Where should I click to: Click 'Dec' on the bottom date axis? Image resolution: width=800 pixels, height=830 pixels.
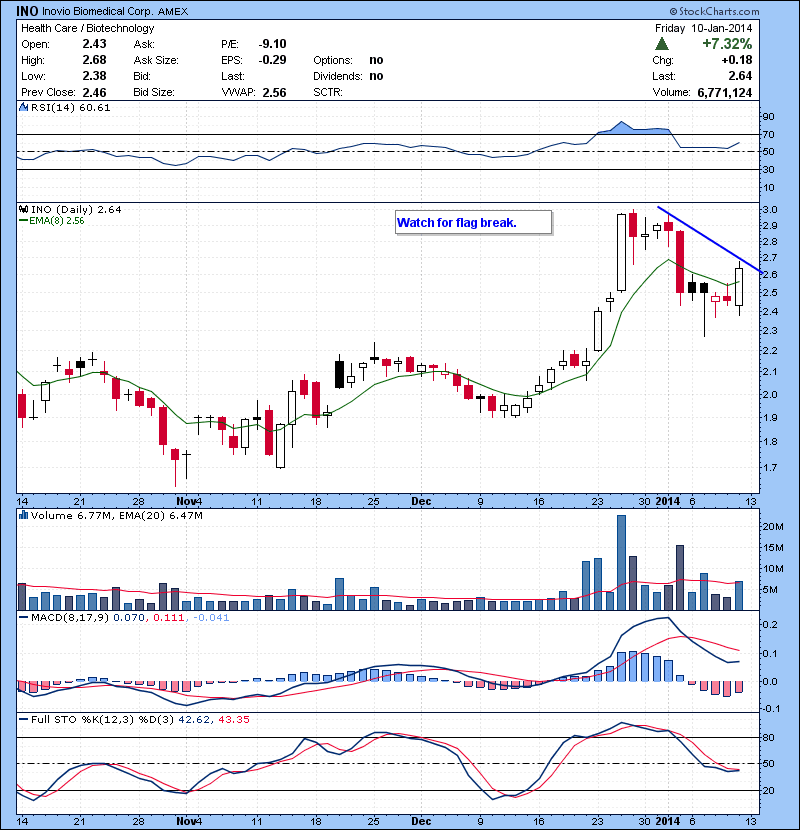point(421,821)
